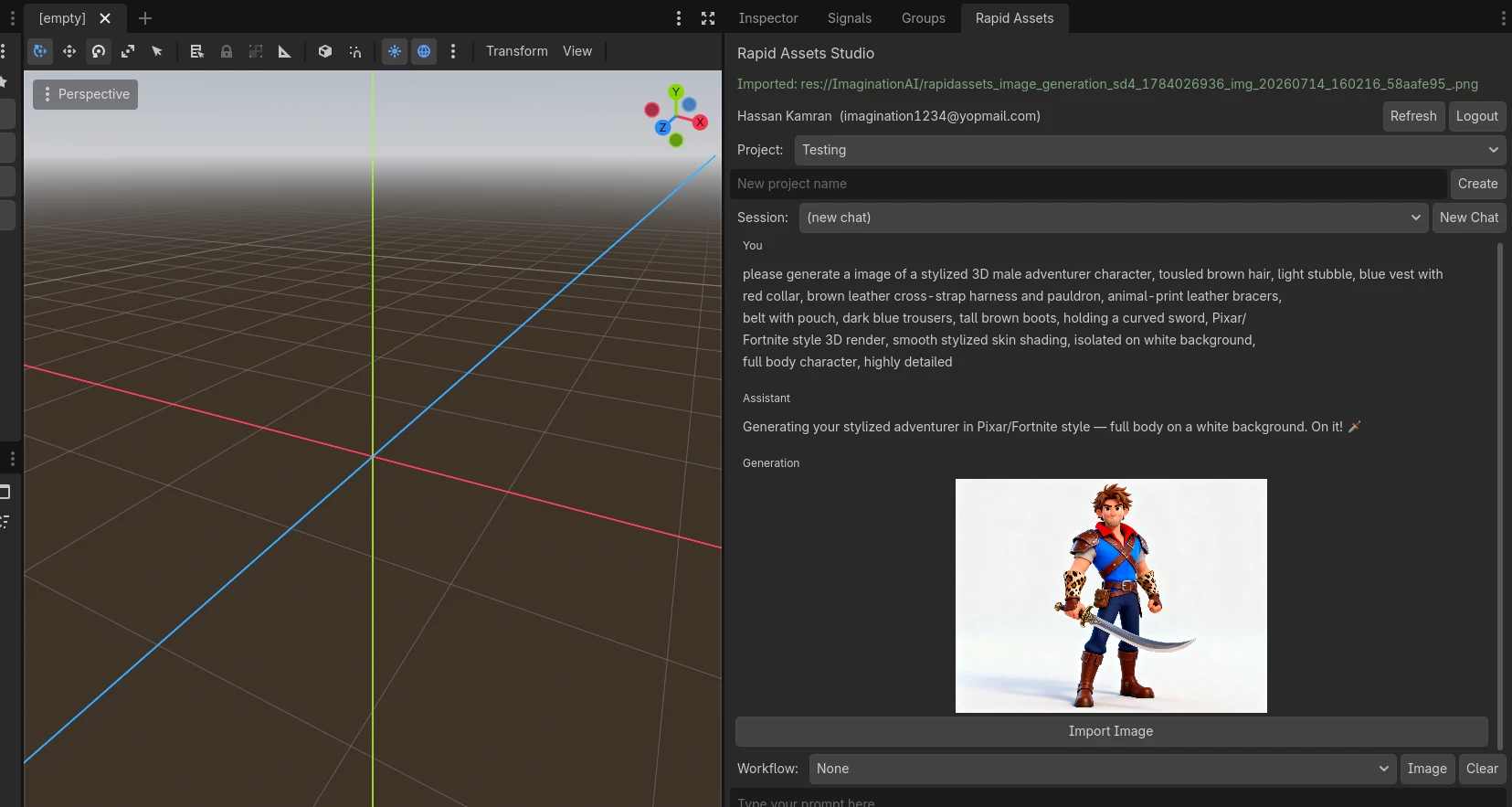
Task: Select the Rapid Assets tab
Action: click(x=1014, y=18)
